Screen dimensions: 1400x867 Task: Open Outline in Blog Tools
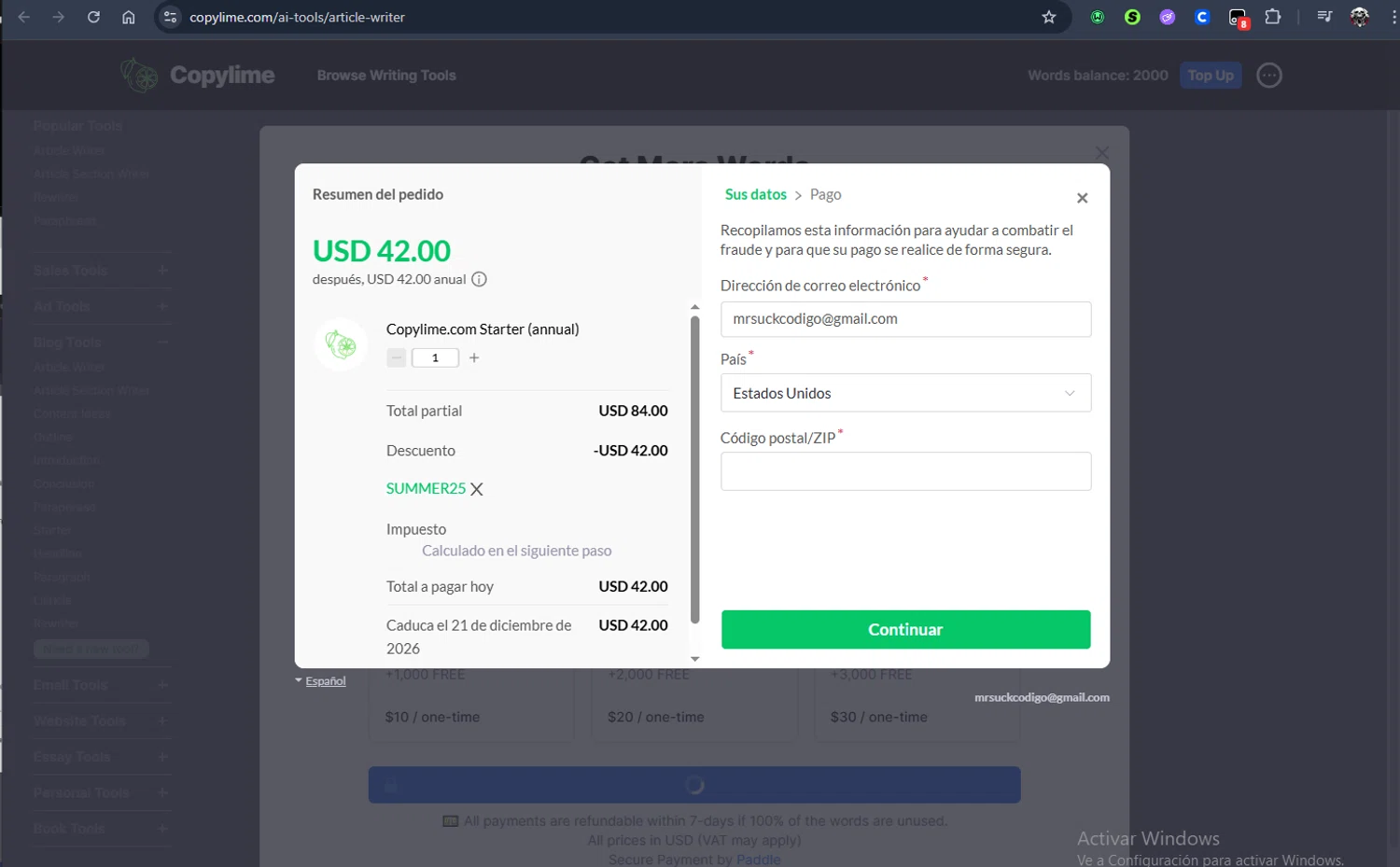(x=52, y=437)
